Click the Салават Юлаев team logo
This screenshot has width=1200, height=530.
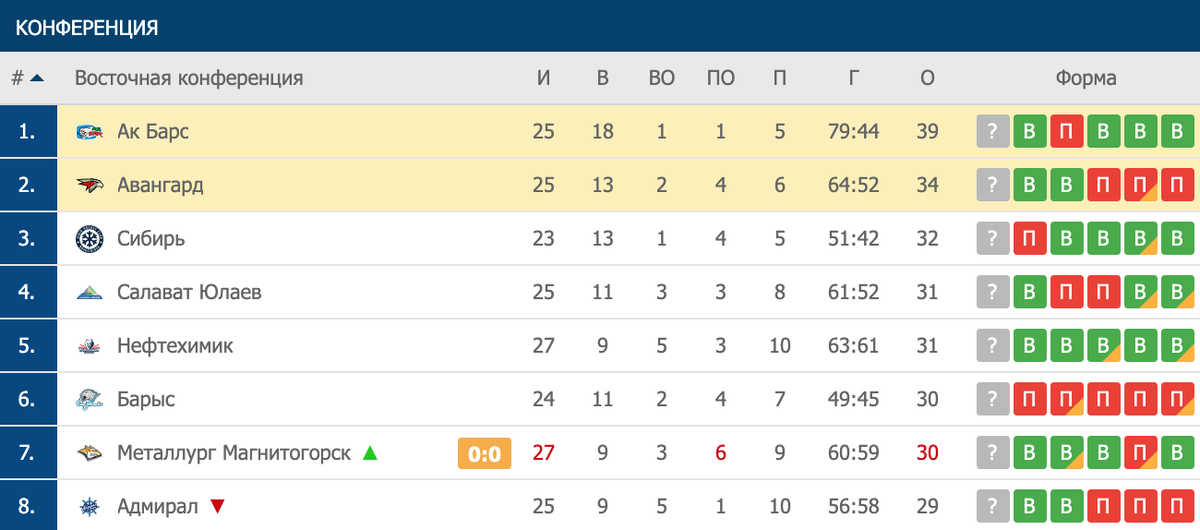pos(89,293)
